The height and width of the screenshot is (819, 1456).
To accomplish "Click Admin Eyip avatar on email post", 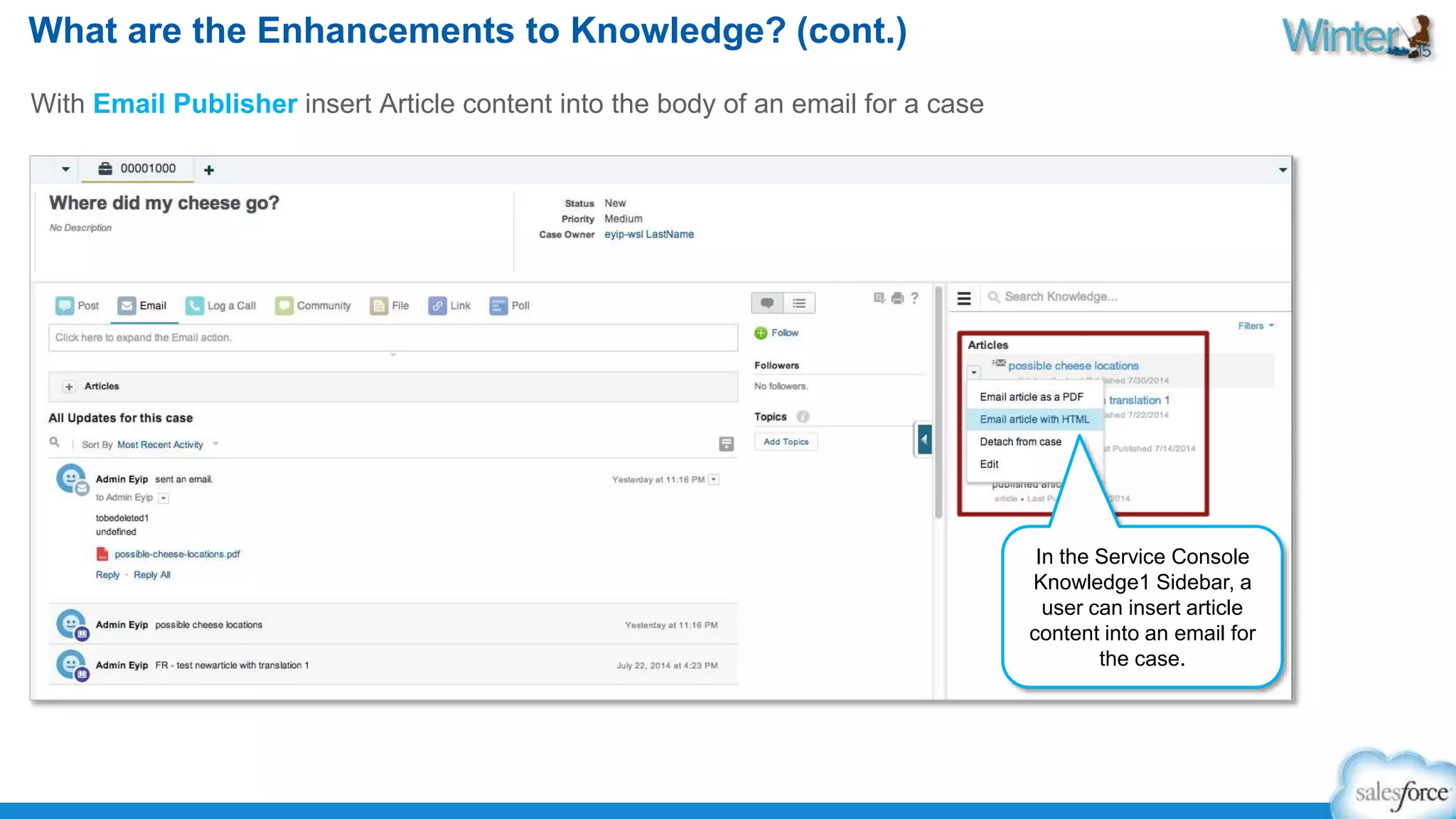I will click(x=72, y=480).
